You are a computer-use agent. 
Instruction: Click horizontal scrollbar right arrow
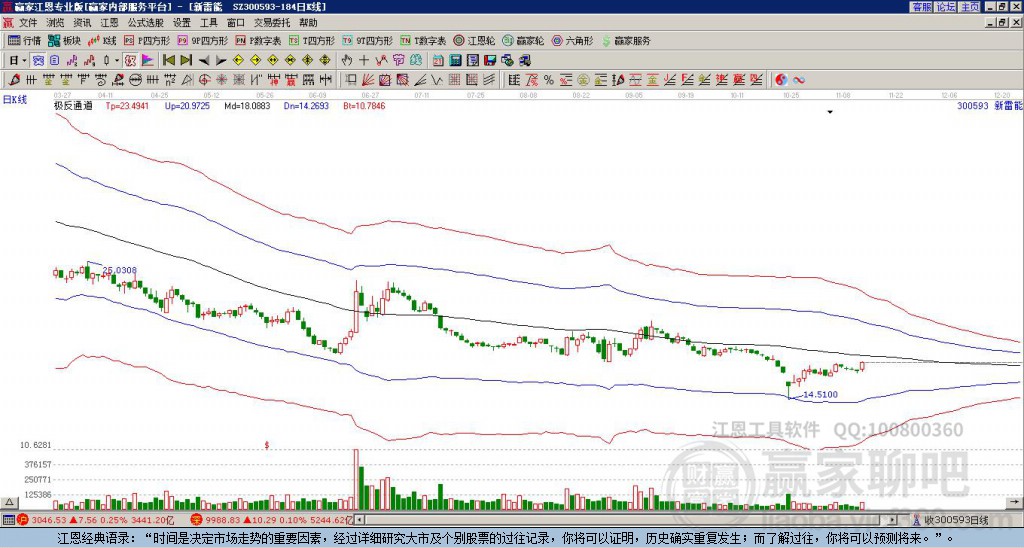tap(893, 520)
